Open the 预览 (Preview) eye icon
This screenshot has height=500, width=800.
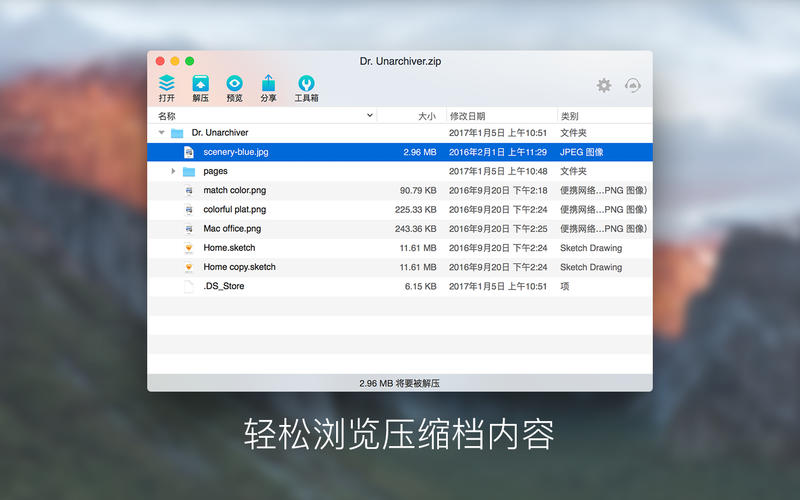tap(234, 84)
